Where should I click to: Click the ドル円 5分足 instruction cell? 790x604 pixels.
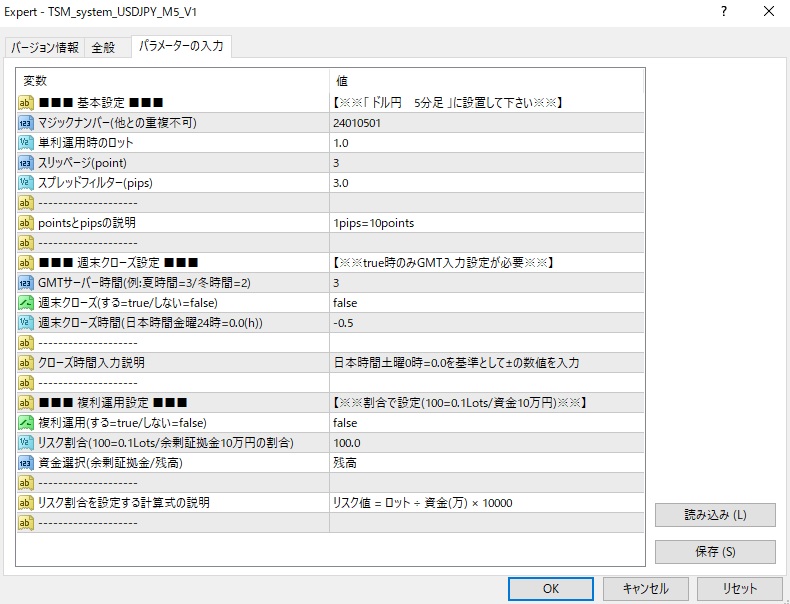[x=487, y=103]
